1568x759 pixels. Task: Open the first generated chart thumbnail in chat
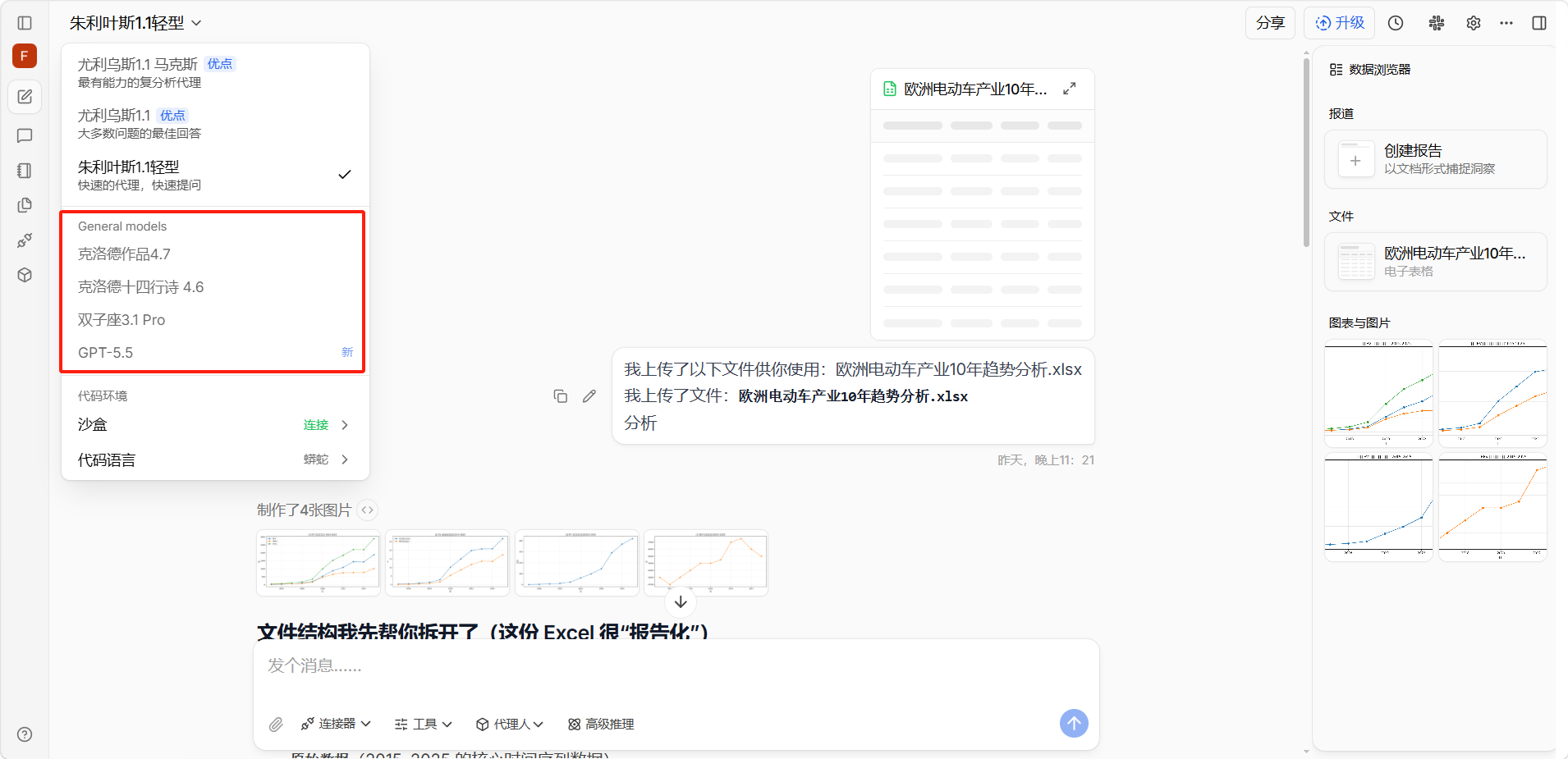tap(319, 563)
